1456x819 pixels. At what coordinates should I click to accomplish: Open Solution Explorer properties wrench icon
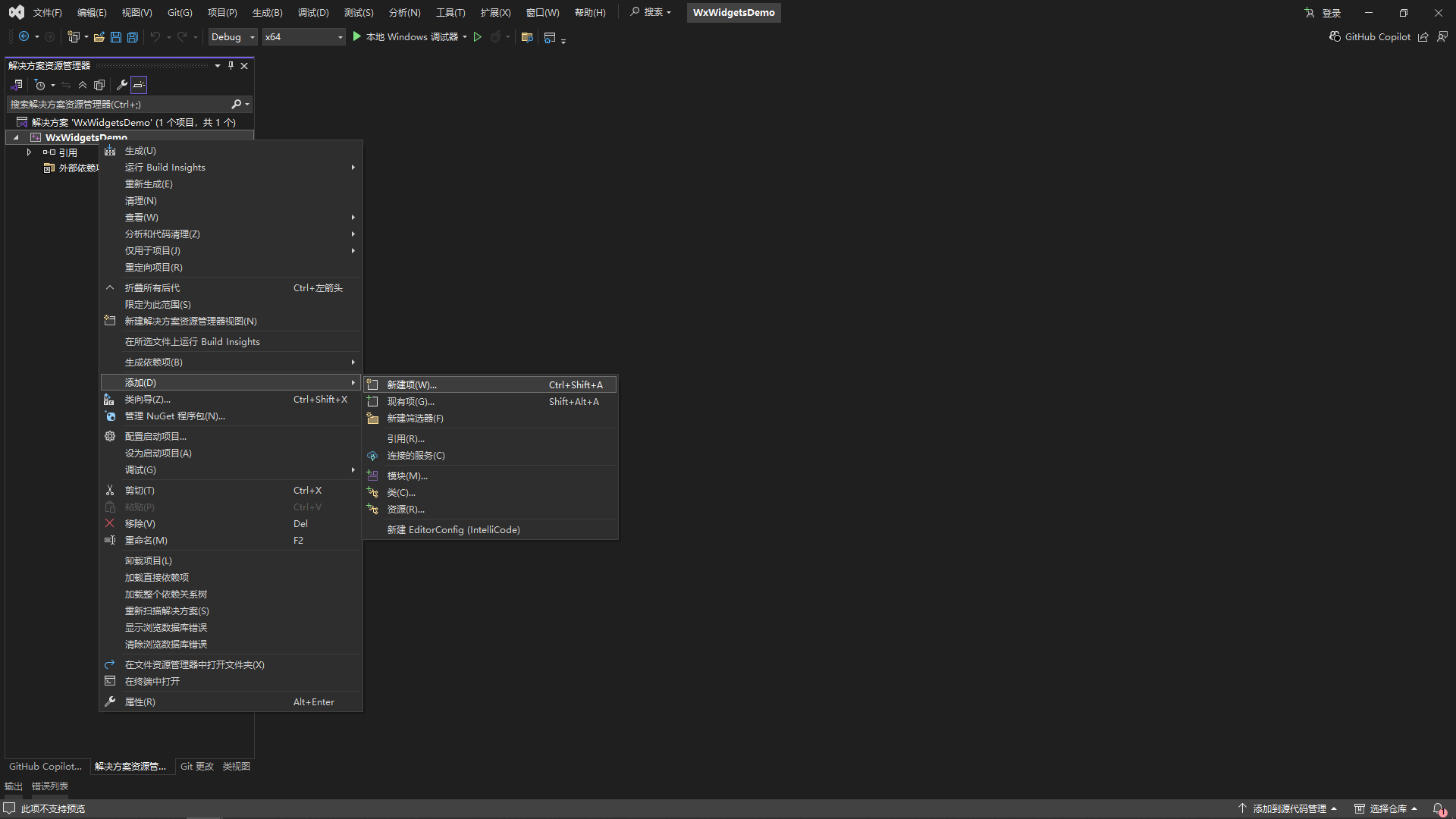point(121,85)
